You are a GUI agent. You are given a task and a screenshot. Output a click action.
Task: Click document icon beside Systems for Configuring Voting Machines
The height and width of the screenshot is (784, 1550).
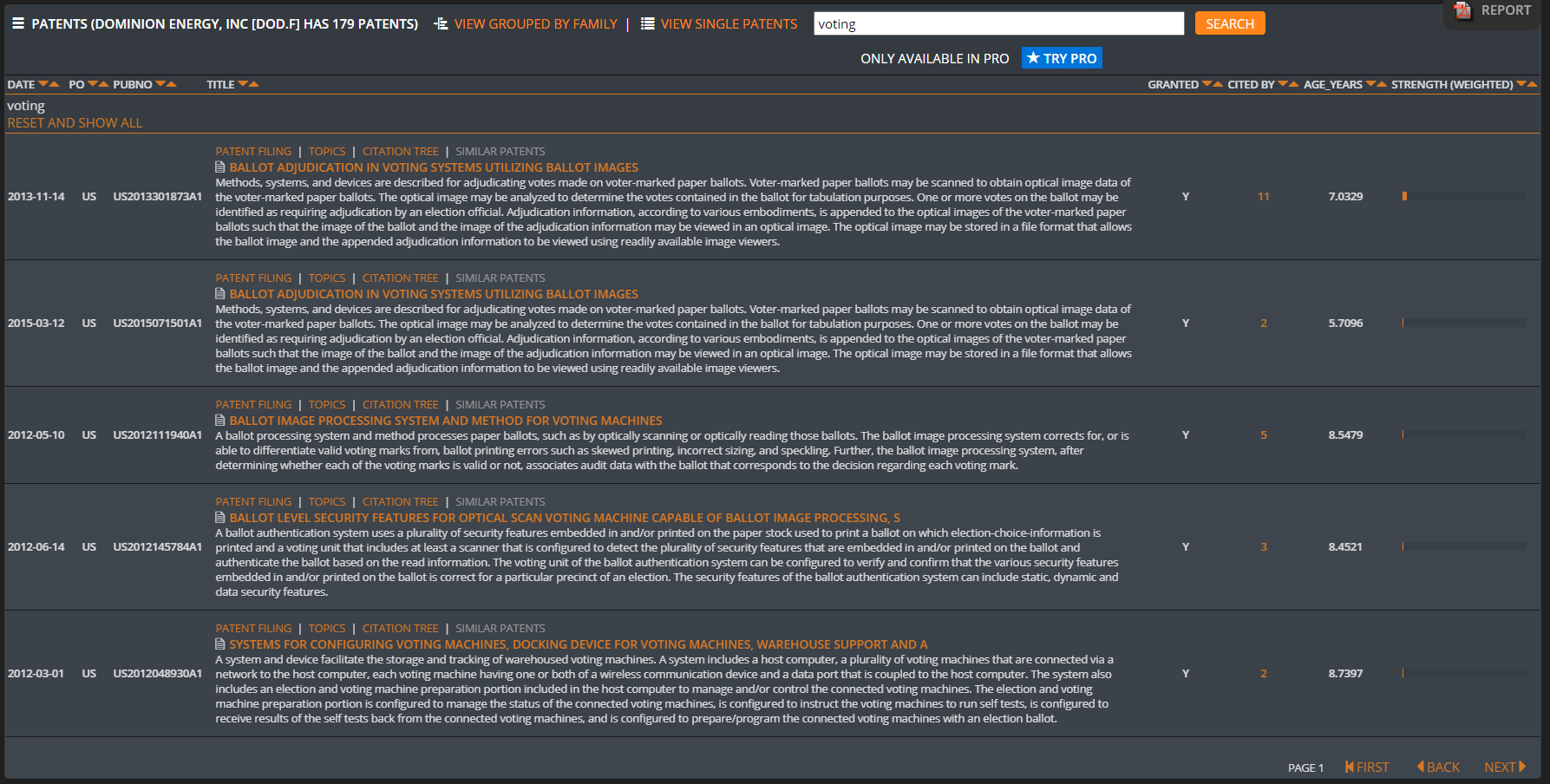click(x=220, y=644)
